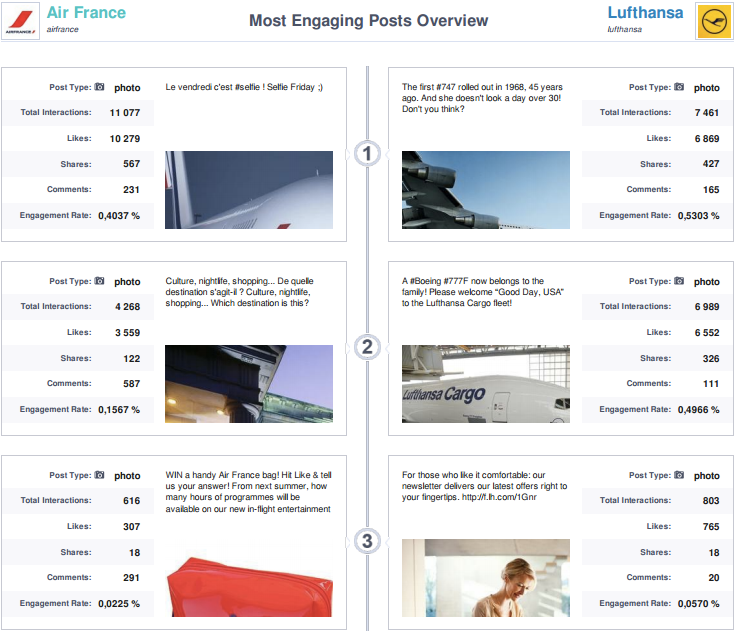Open the Air France building destination photo
This screenshot has height=631, width=735.
249,384
